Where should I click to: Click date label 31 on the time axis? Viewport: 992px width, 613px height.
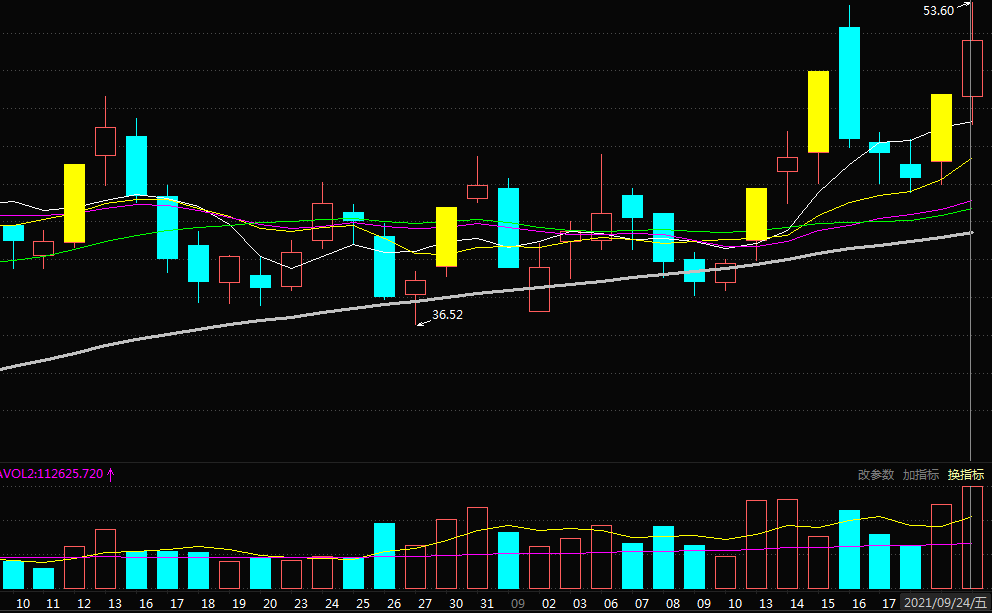(x=487, y=604)
